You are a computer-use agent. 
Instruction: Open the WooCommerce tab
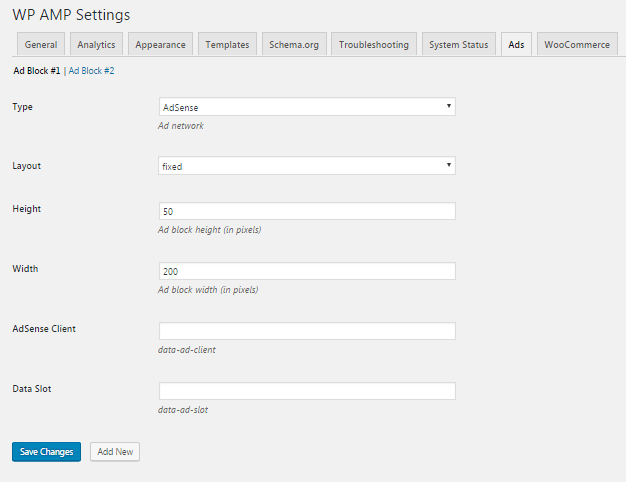[x=577, y=44]
